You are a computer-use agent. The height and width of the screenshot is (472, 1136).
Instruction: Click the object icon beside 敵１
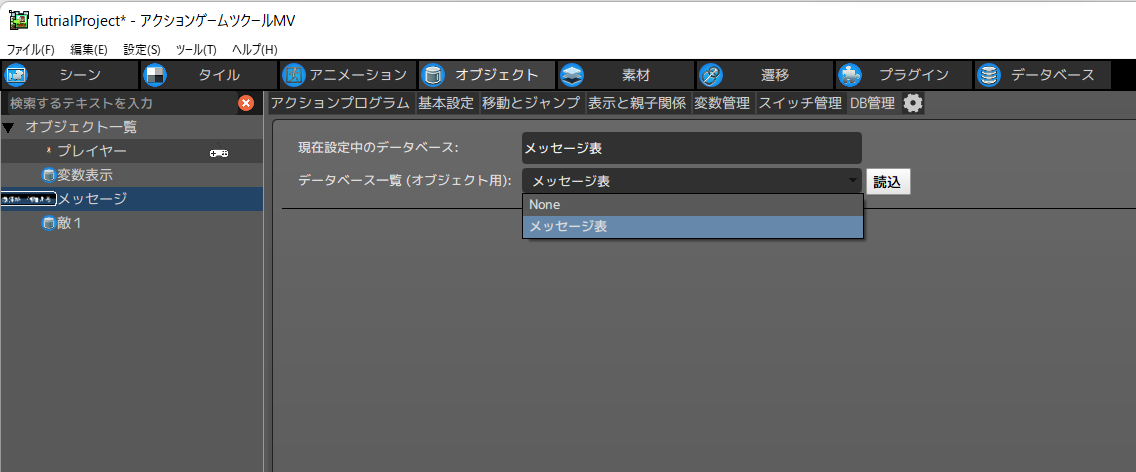coord(49,223)
